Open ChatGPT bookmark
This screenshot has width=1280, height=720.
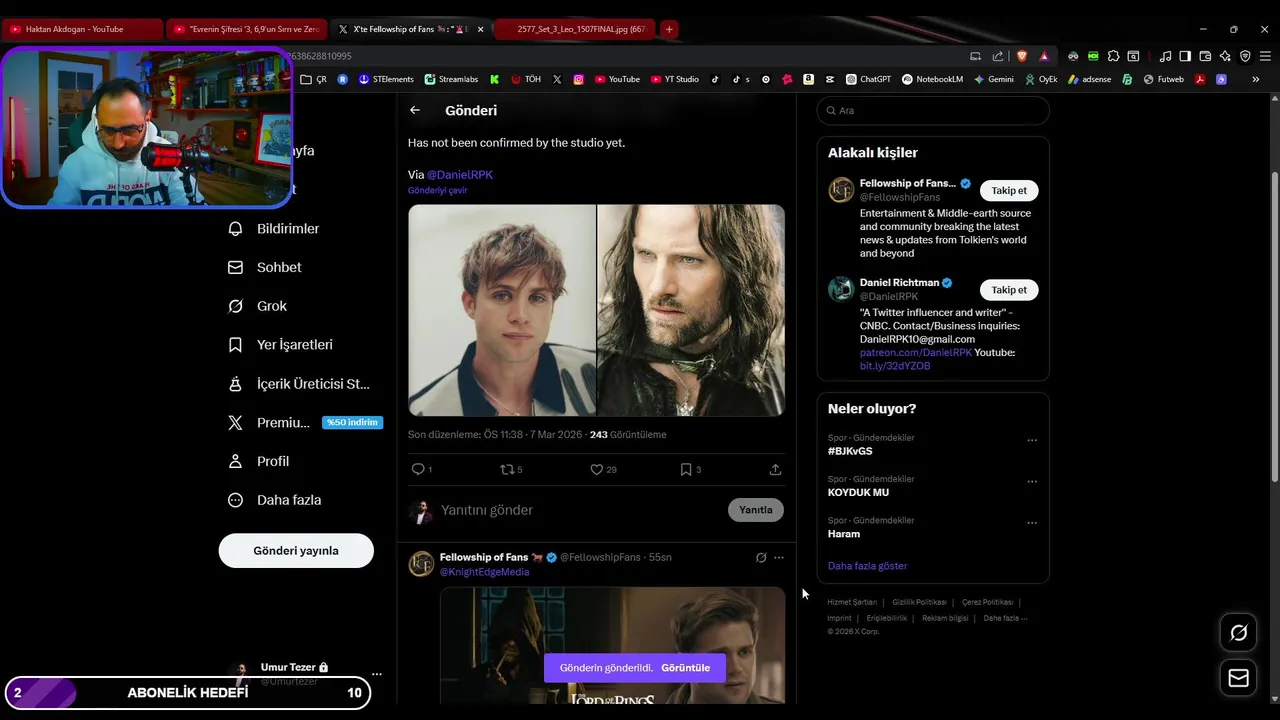868,79
